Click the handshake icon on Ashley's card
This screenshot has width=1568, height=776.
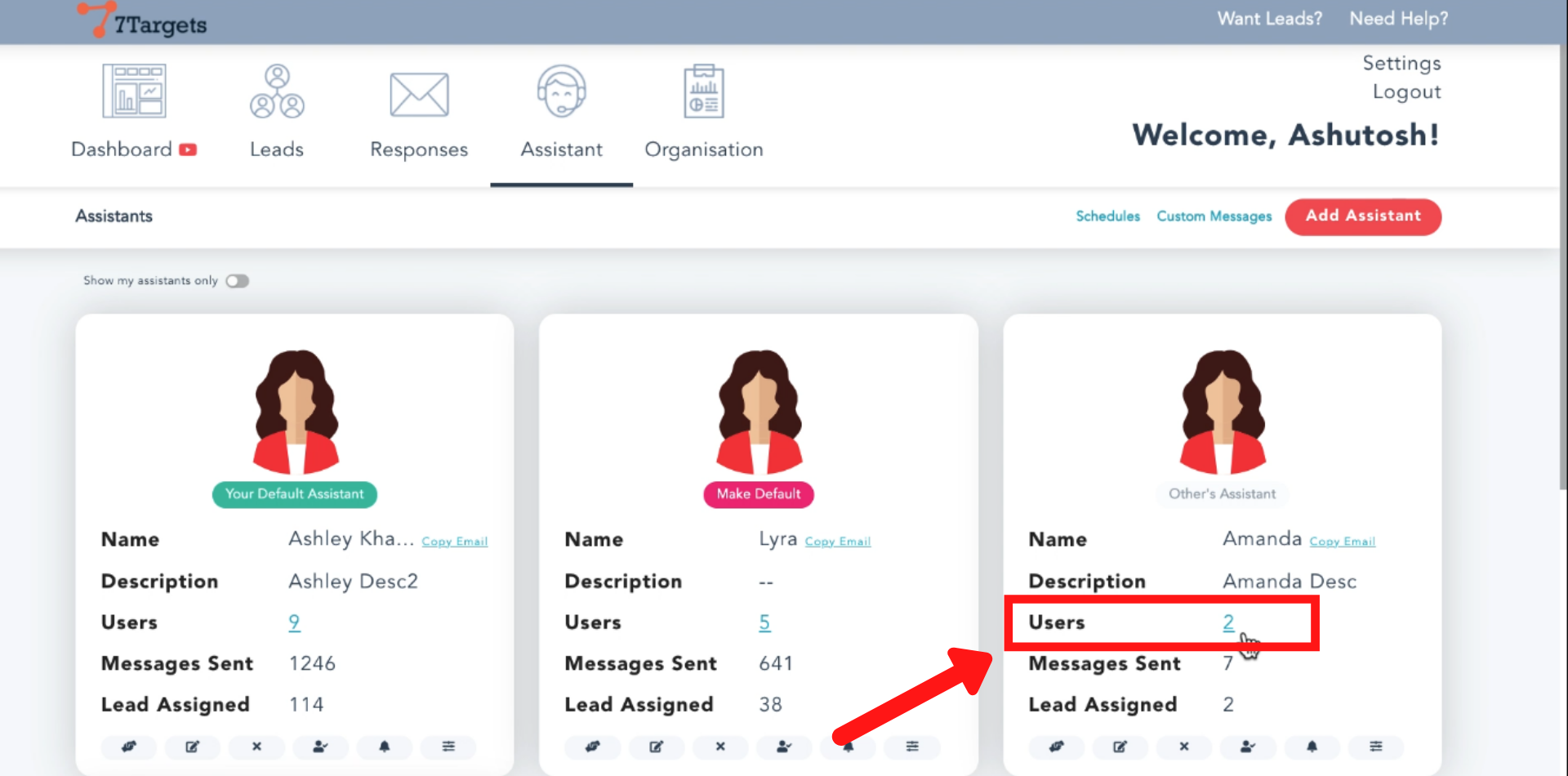pyautogui.click(x=129, y=747)
